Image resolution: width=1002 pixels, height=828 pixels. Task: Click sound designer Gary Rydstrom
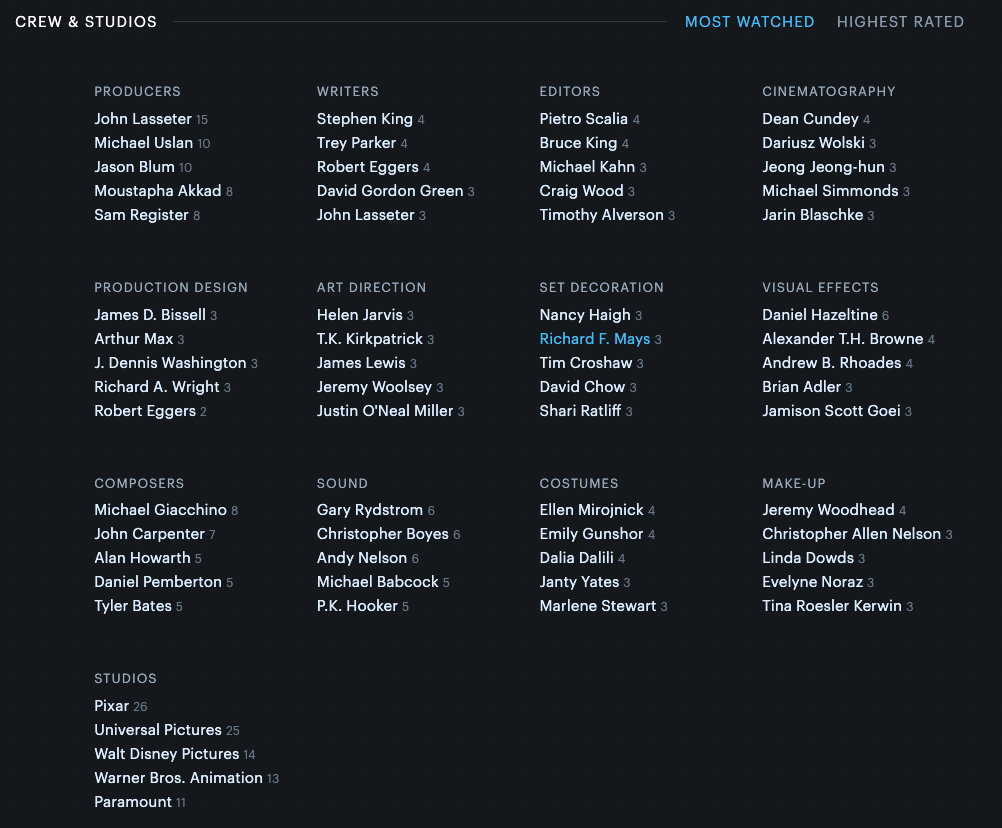pyautogui.click(x=369, y=510)
